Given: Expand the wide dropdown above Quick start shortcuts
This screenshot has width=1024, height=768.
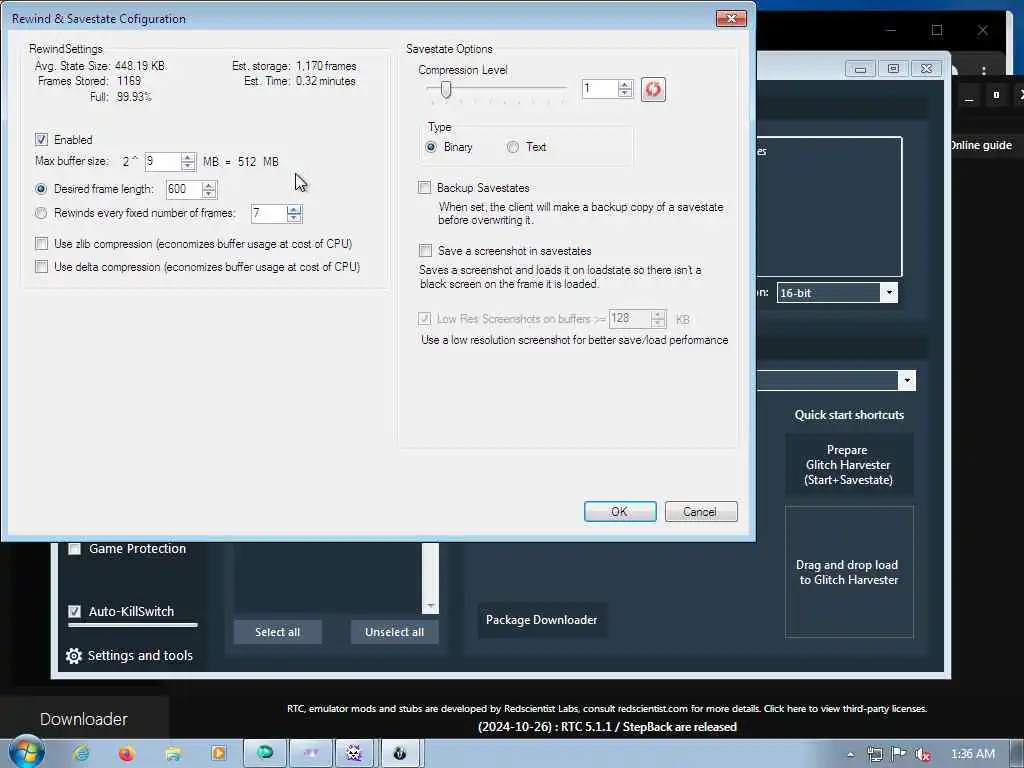Looking at the screenshot, I should point(906,381).
